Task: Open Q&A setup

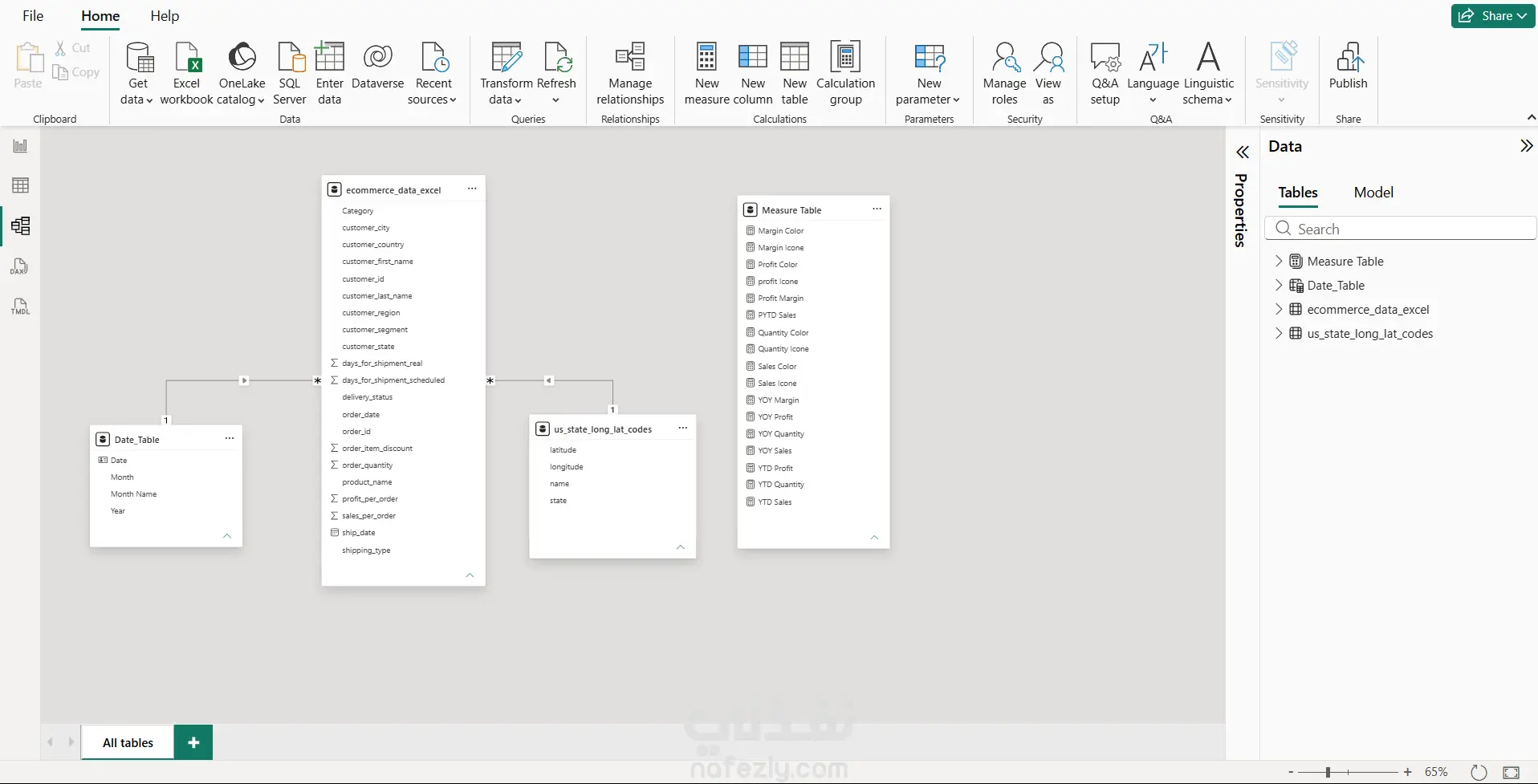Action: pyautogui.click(x=1105, y=74)
